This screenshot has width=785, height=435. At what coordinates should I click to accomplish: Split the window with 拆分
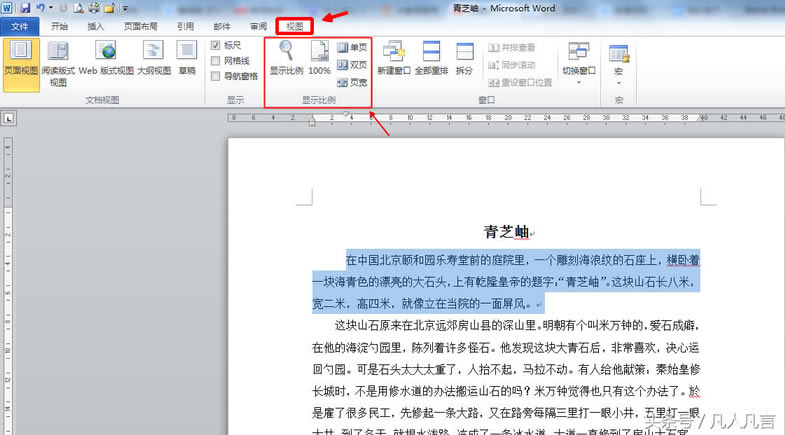[464, 58]
